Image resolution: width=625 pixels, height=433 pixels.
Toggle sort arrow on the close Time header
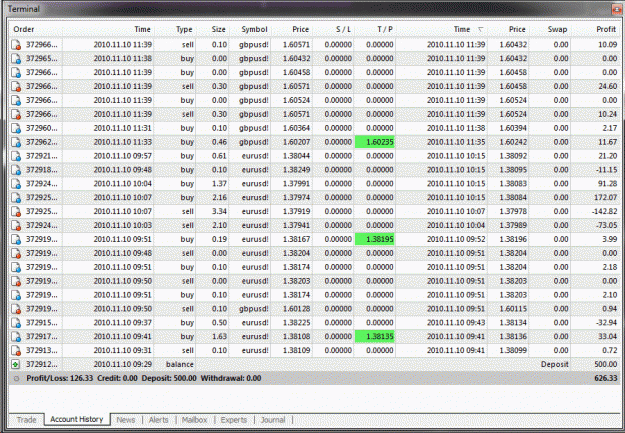[x=480, y=30]
